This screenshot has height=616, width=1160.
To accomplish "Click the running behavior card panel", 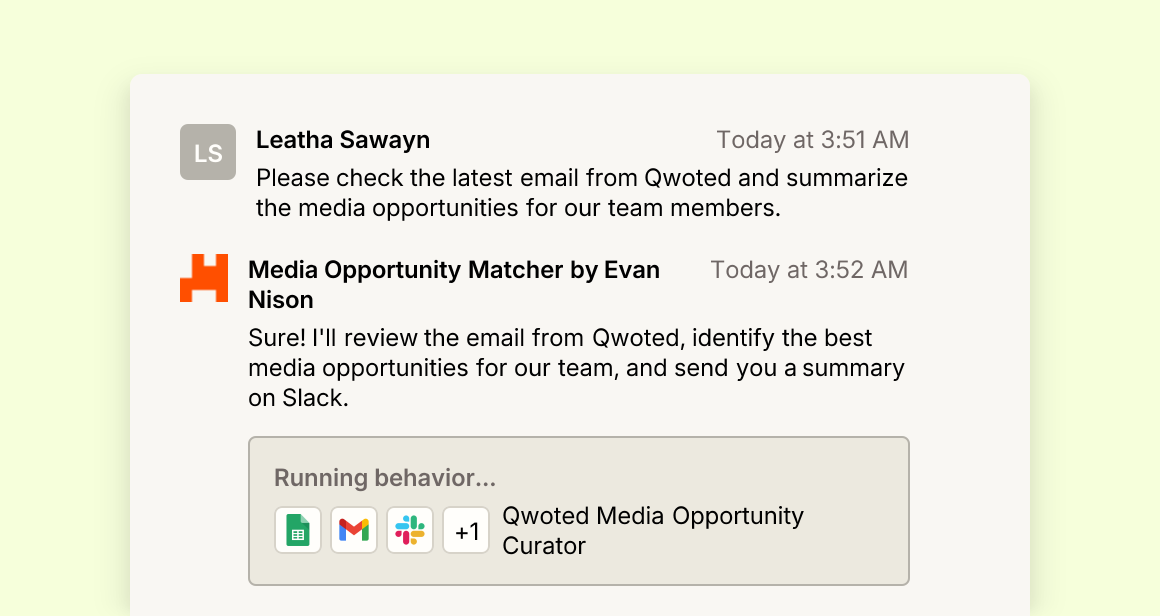I will click(579, 511).
